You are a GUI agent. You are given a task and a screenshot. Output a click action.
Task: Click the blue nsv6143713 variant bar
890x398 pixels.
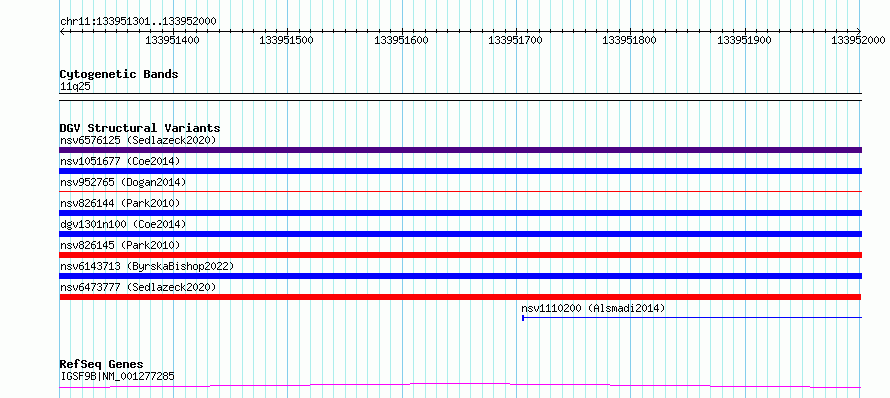(460, 276)
